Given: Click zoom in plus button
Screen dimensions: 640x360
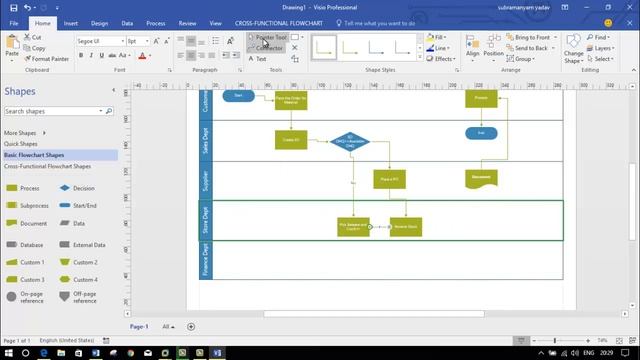Looking at the screenshot, I should 588,340.
